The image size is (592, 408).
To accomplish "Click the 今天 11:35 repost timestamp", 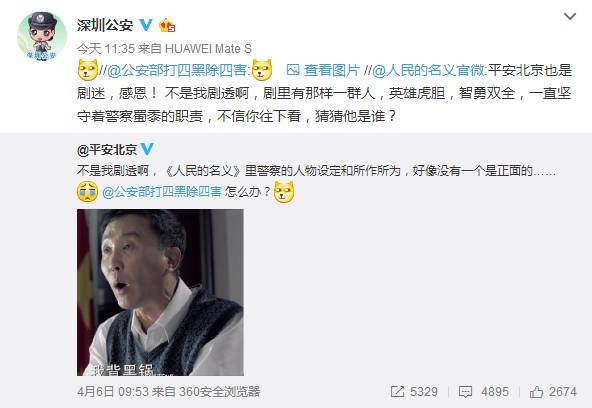I will [106, 48].
